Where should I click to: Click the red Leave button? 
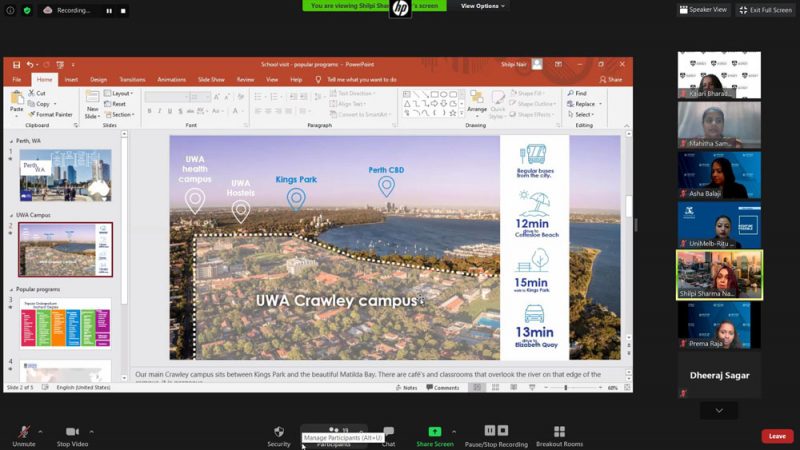[x=777, y=436]
